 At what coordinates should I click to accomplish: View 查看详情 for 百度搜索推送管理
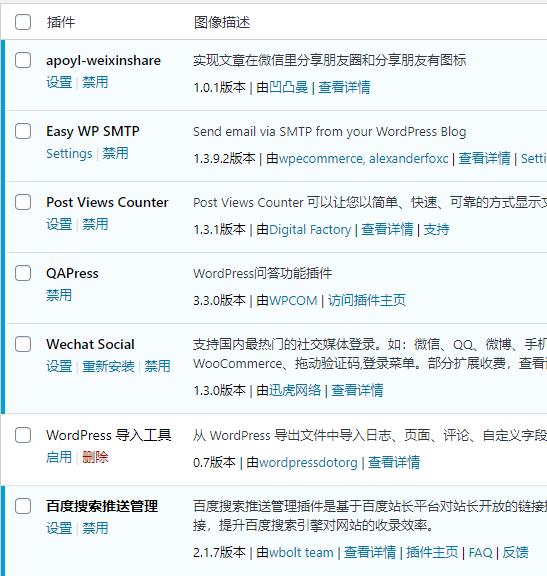pos(370,552)
